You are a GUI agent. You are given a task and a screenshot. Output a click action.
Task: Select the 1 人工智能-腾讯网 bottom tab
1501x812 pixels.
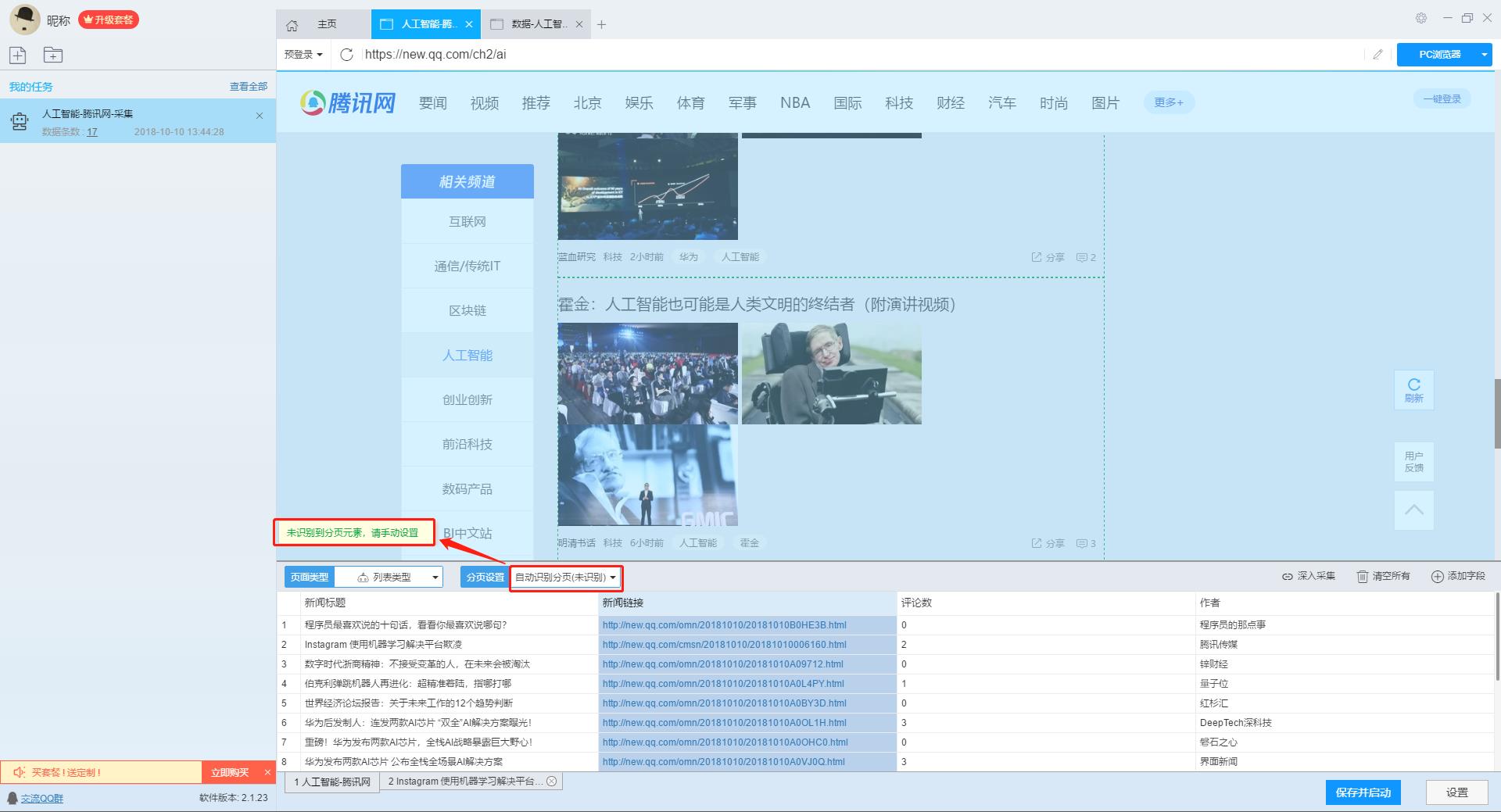332,782
